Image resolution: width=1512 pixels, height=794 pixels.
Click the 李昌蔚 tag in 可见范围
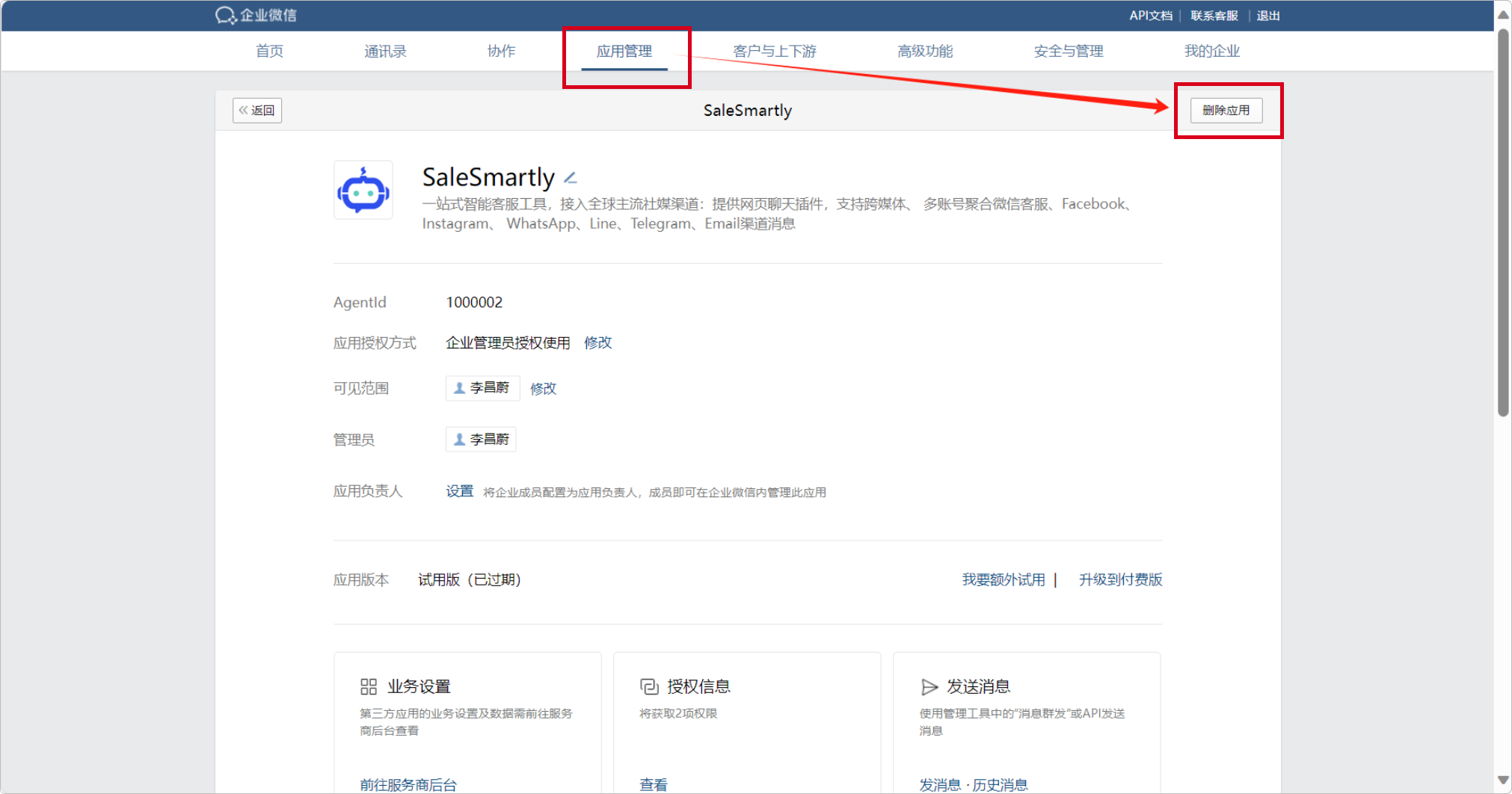click(x=482, y=388)
